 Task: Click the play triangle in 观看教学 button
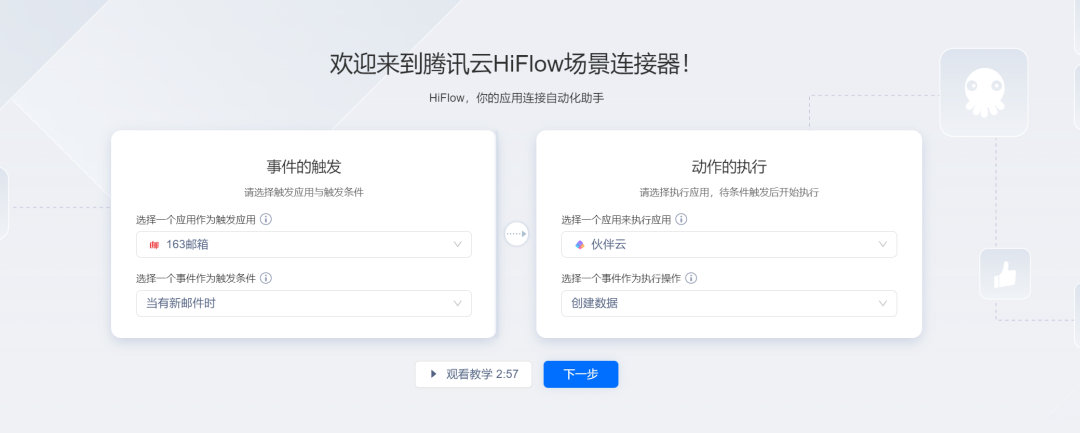[433, 374]
